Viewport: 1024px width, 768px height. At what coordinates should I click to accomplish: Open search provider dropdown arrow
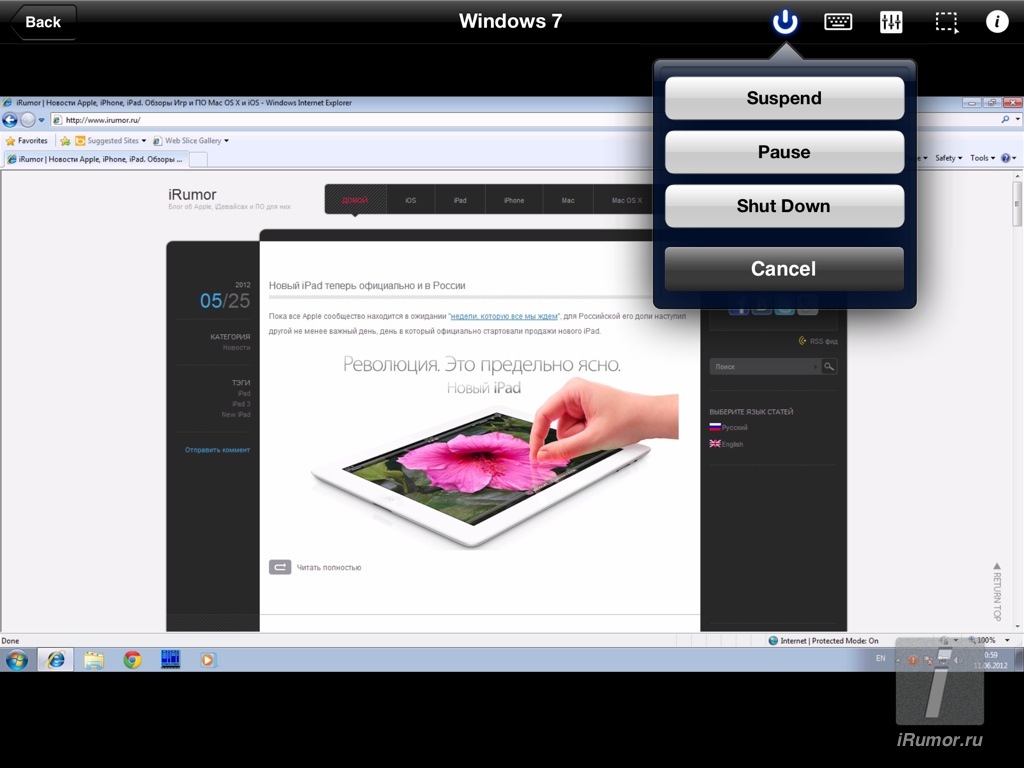point(1017,120)
